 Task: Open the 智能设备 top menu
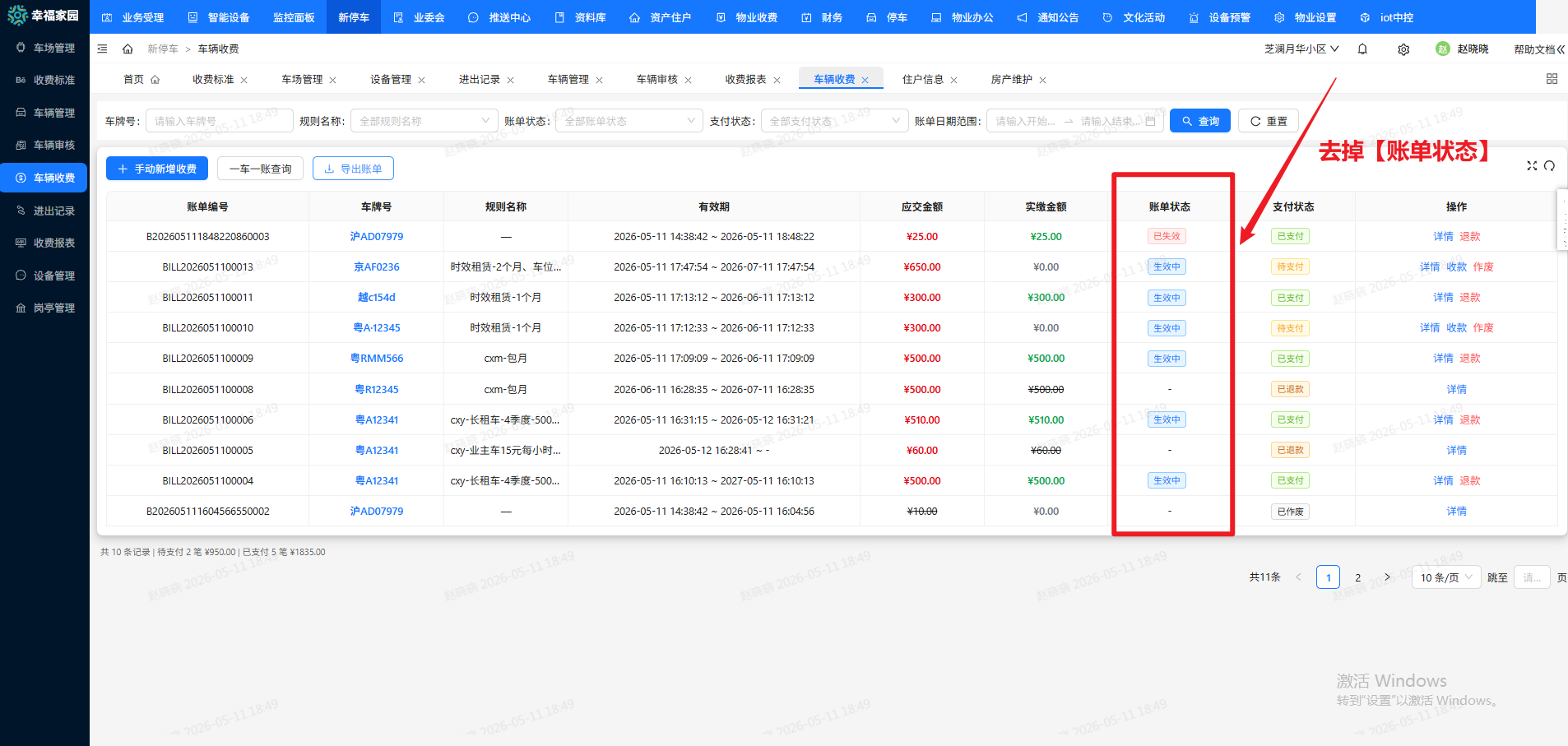(220, 17)
